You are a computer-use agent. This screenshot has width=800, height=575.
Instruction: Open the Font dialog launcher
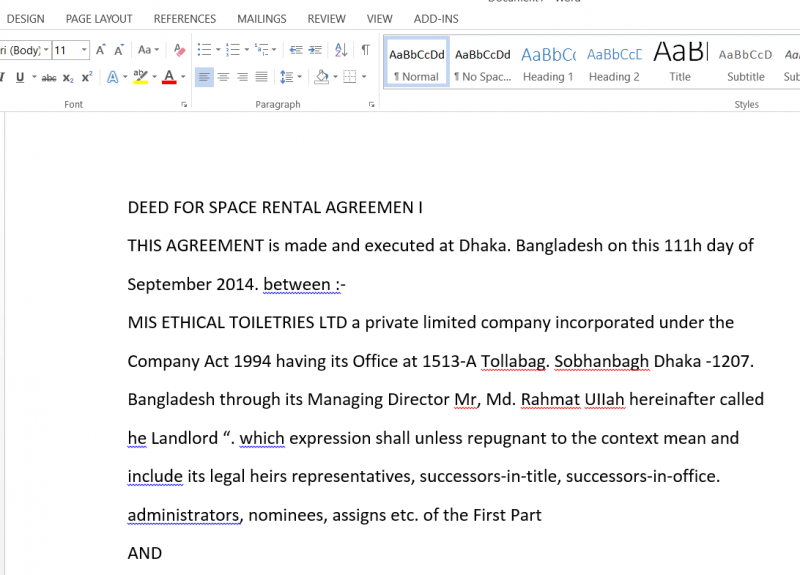coord(184,105)
